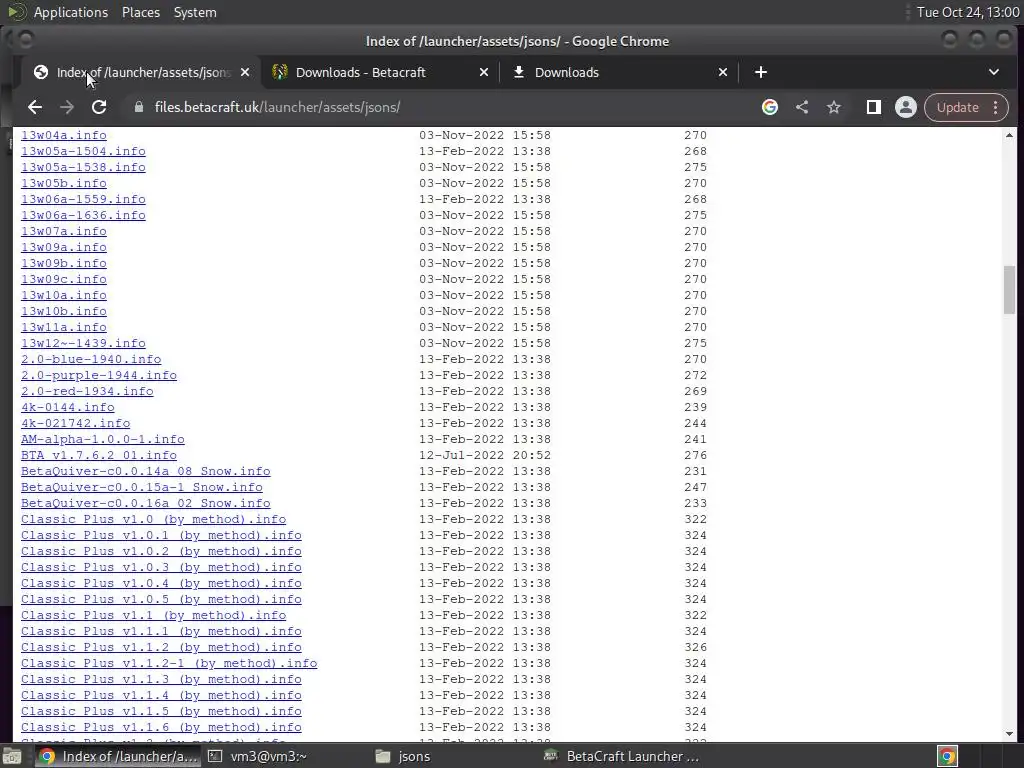Click the file size 276
1024x768 pixels.
click(x=696, y=455)
